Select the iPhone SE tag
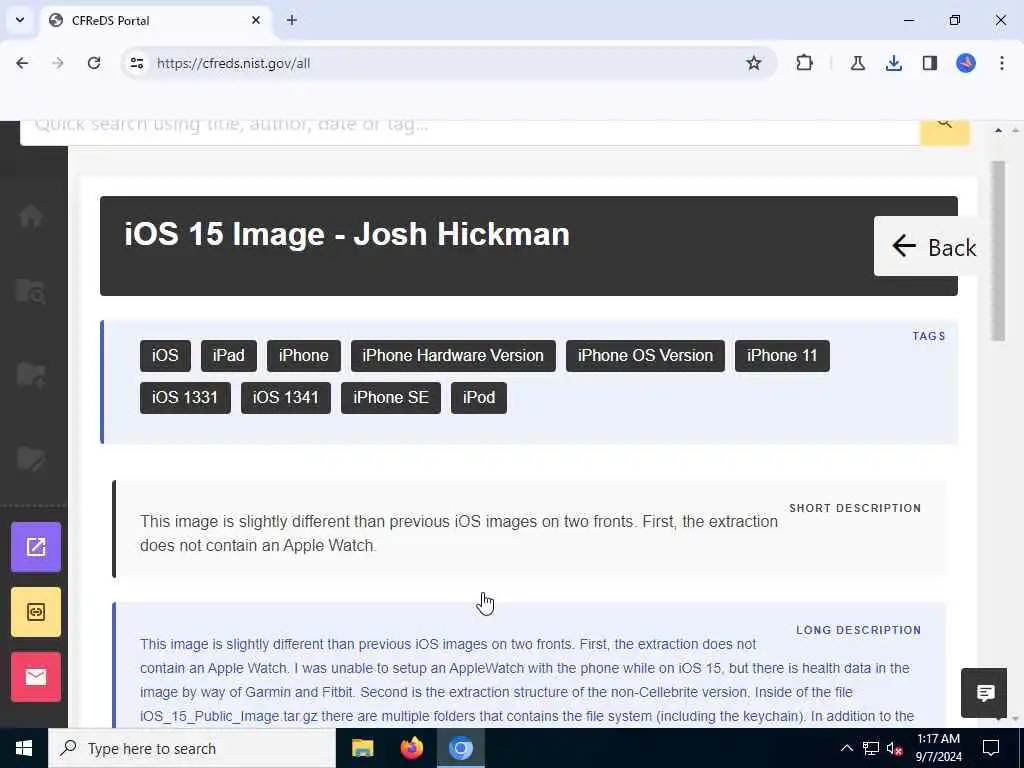Screen dimensions: 1024x768 391,398
